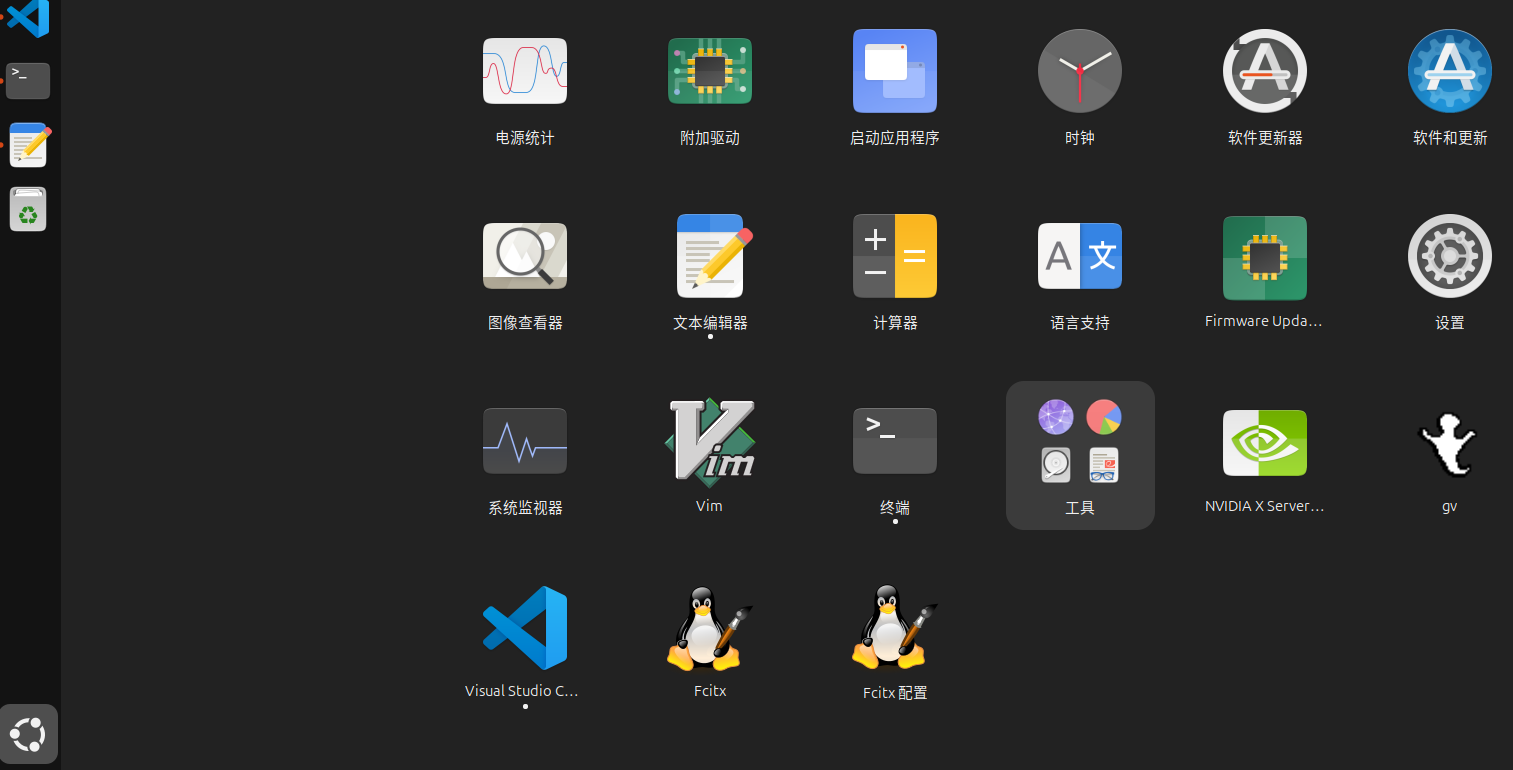Open the 计算器 calculator
The width and height of the screenshot is (1513, 770).
click(x=895, y=256)
